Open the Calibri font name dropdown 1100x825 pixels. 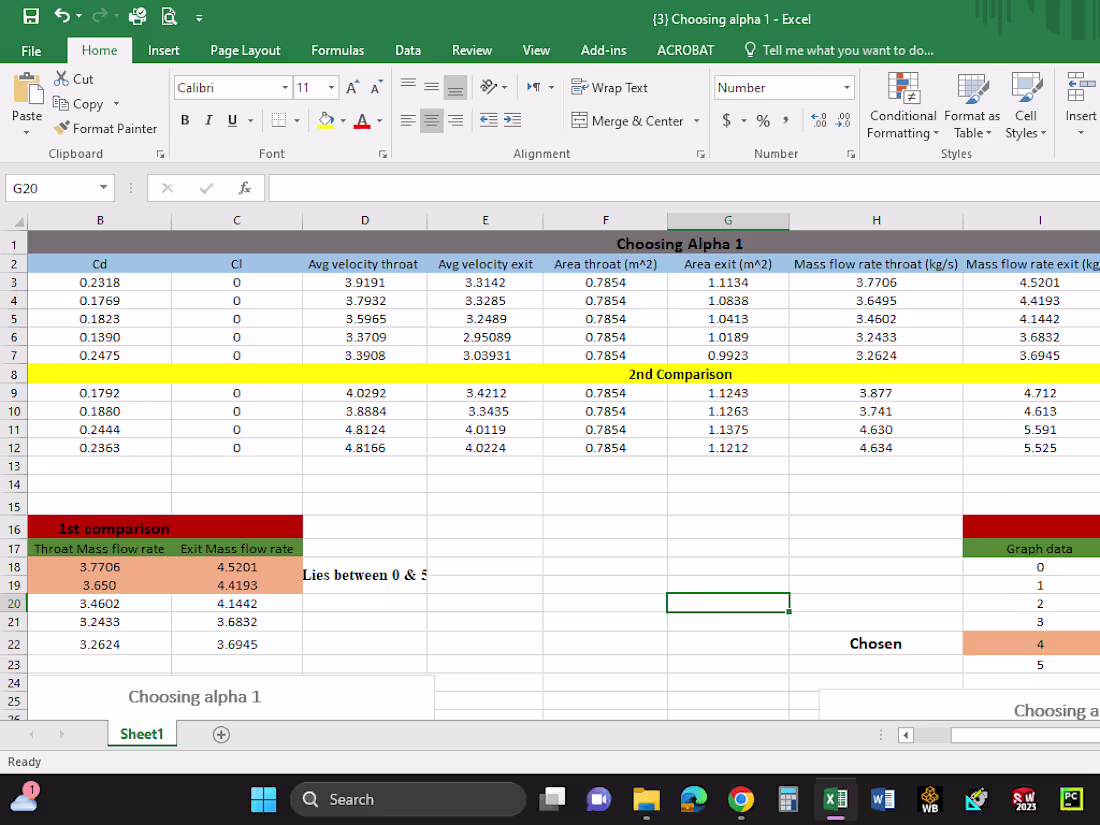(x=285, y=88)
